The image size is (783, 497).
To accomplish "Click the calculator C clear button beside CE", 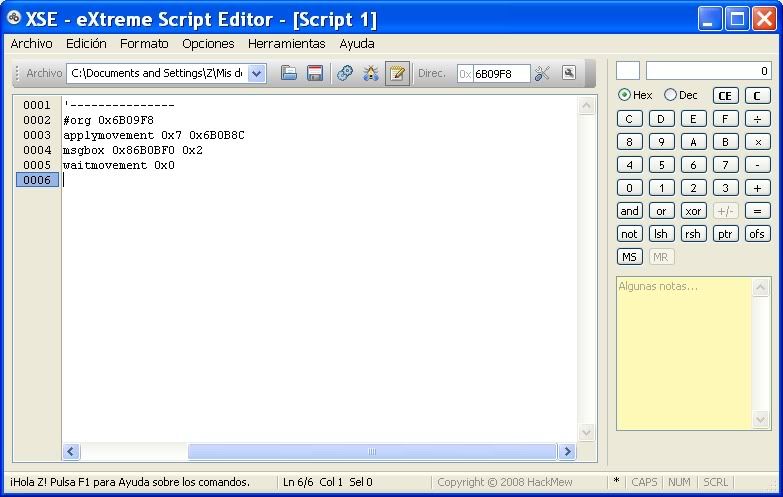I will coord(757,96).
